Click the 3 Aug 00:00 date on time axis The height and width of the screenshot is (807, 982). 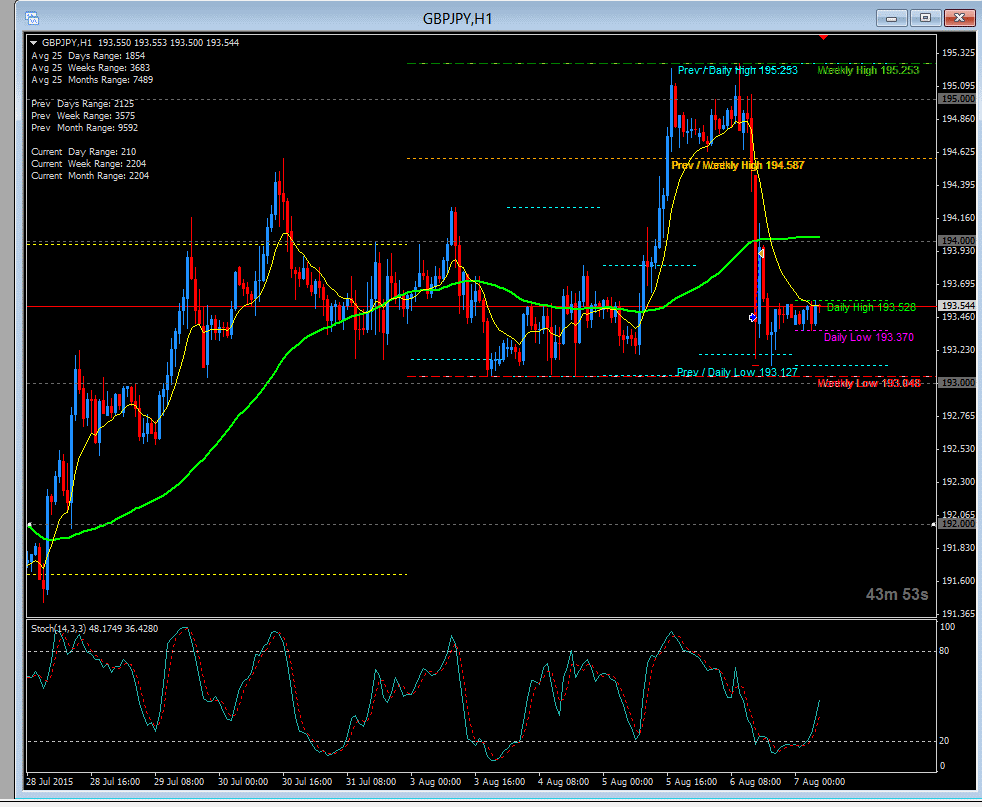pyautogui.click(x=435, y=781)
